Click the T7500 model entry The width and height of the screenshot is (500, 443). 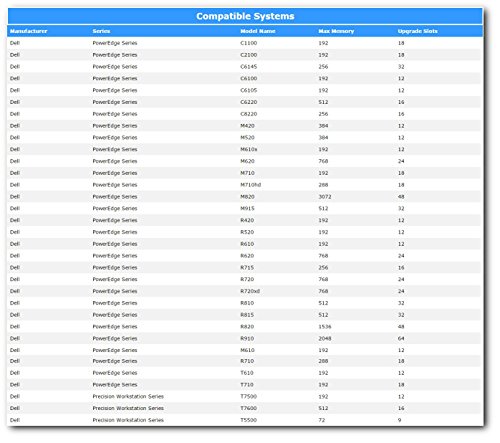click(x=249, y=396)
